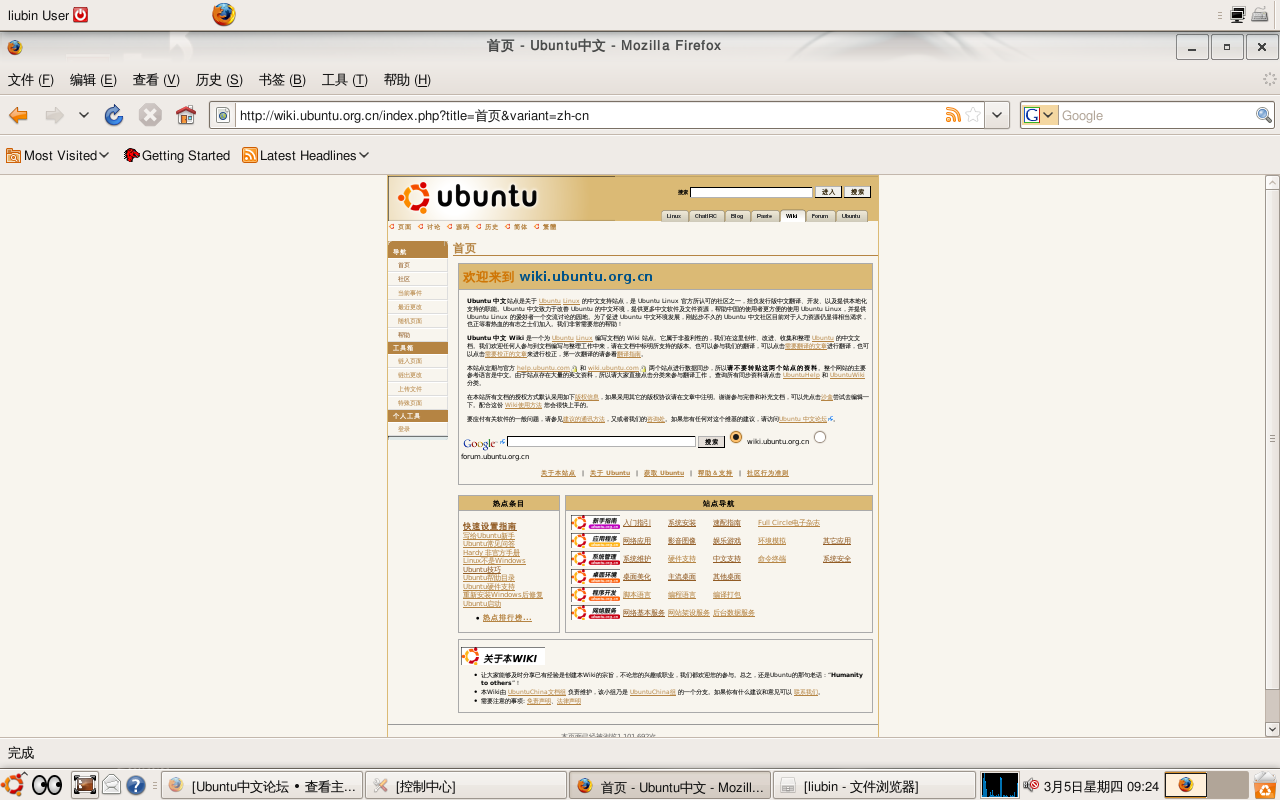Open the 编辑 (E) menu
Screen dimensions: 1280x800
click(x=93, y=80)
